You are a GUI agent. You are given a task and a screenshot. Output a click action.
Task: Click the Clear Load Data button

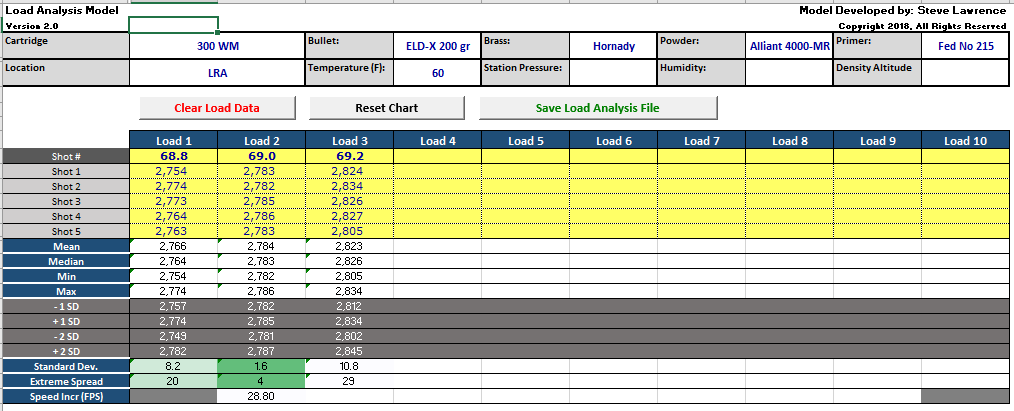click(217, 108)
